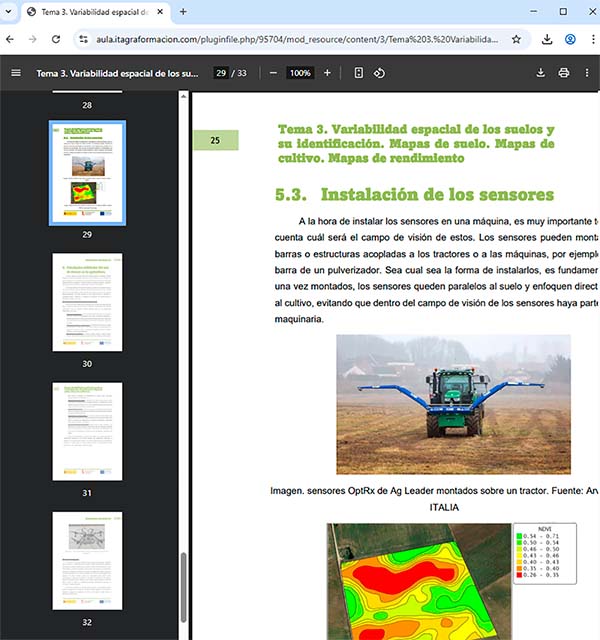
Task: Expand the tab search dropdown arrow
Action: click(x=12, y=12)
